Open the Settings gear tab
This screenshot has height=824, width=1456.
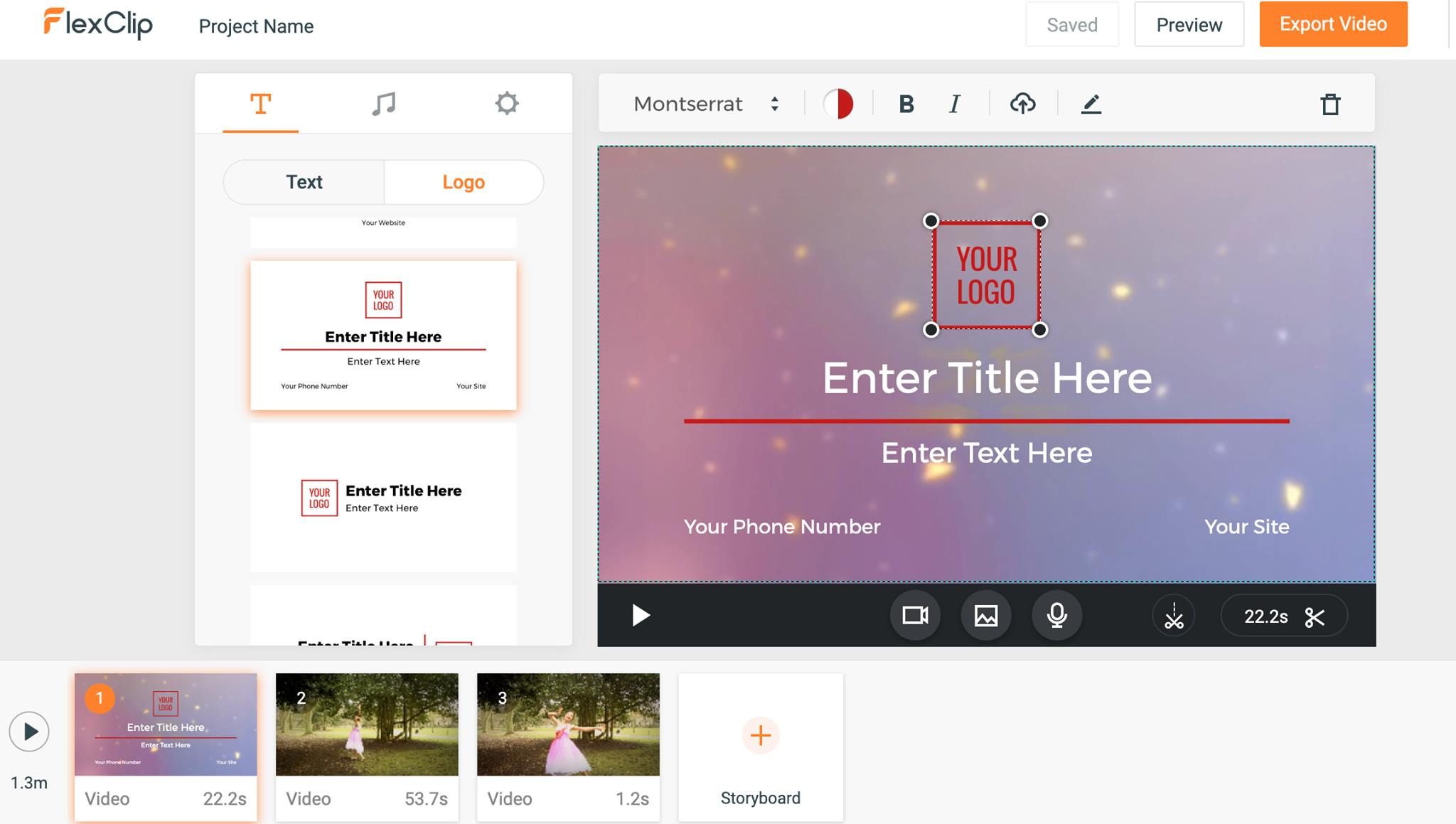click(506, 104)
